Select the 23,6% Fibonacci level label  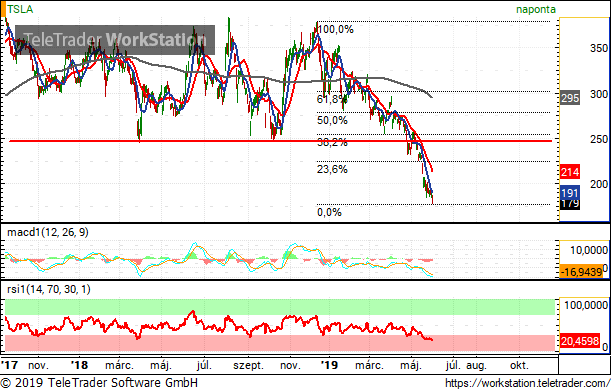pyautogui.click(x=332, y=169)
